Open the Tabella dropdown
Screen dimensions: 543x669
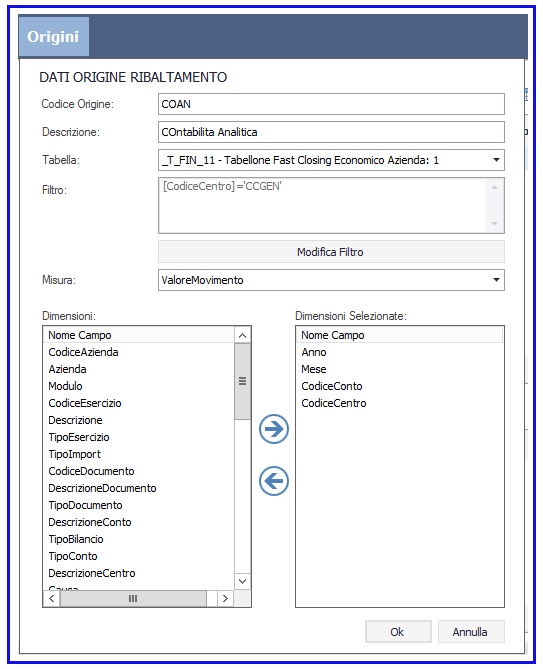496,160
